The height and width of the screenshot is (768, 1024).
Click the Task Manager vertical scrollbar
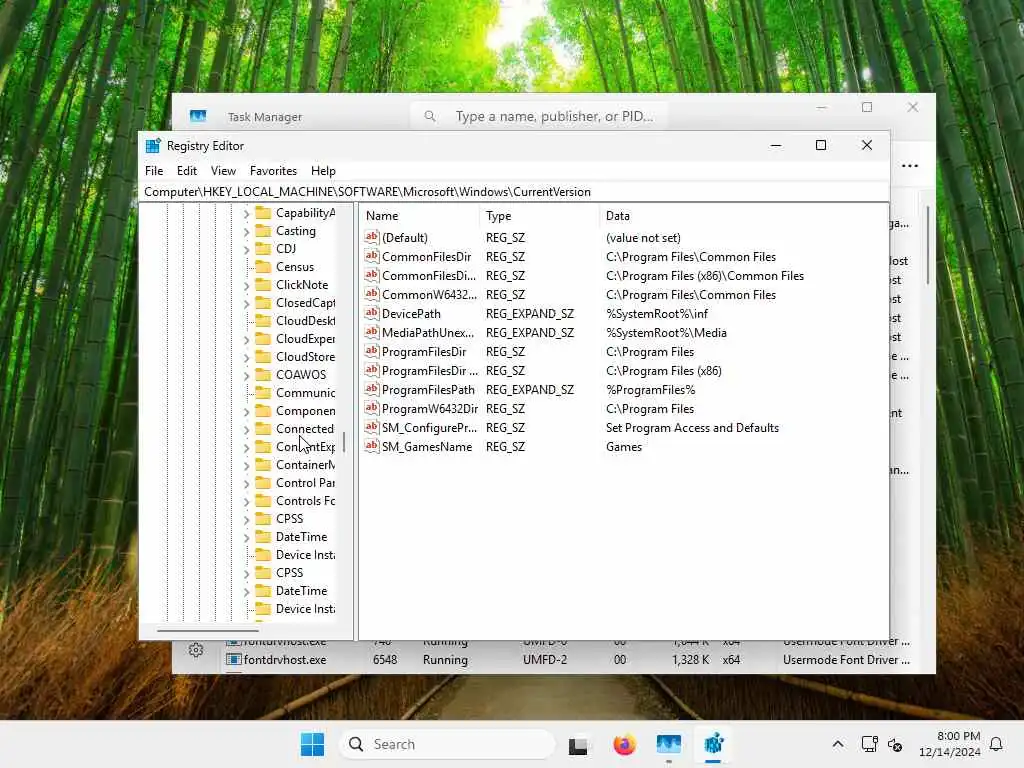tap(927, 245)
